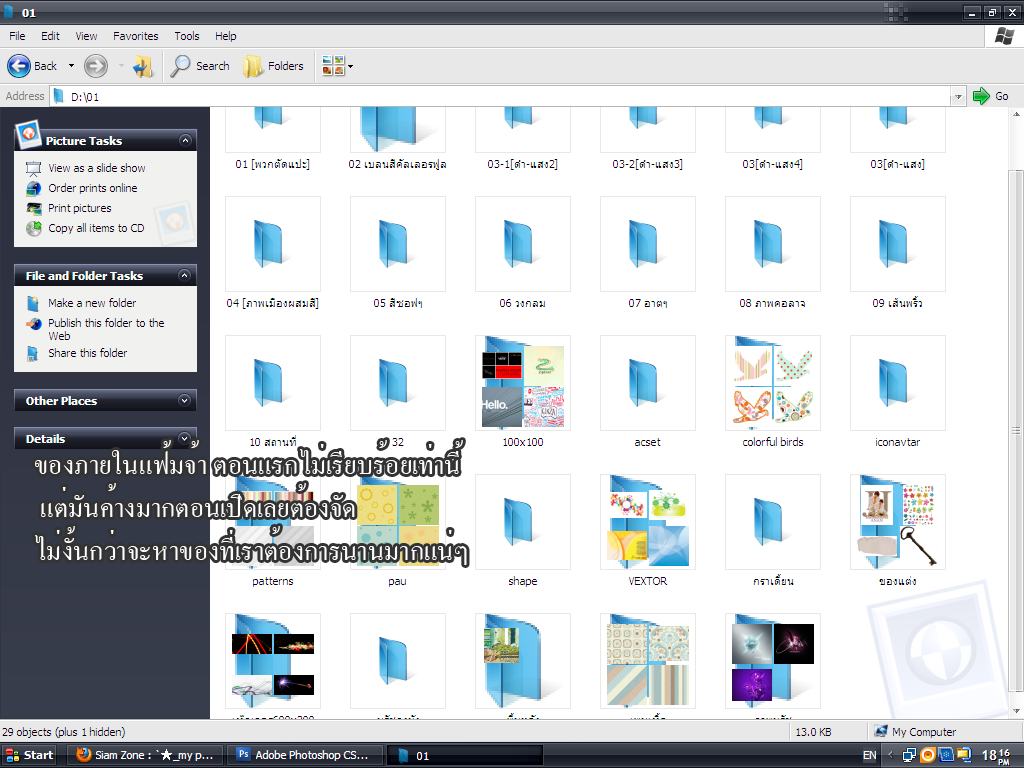Viewport: 1024px width, 768px height.
Task: Click Print pictures link
Action: (x=80, y=208)
